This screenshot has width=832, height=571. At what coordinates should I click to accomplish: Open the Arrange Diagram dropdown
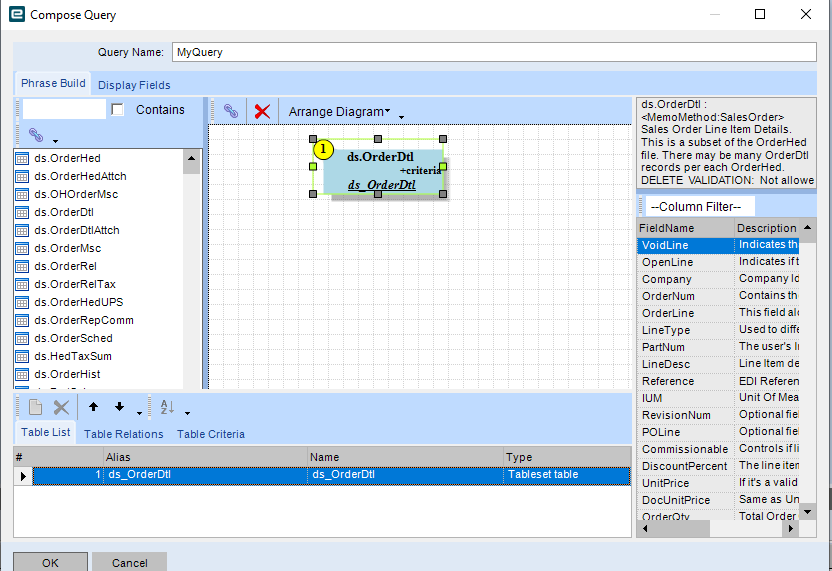[339, 112]
